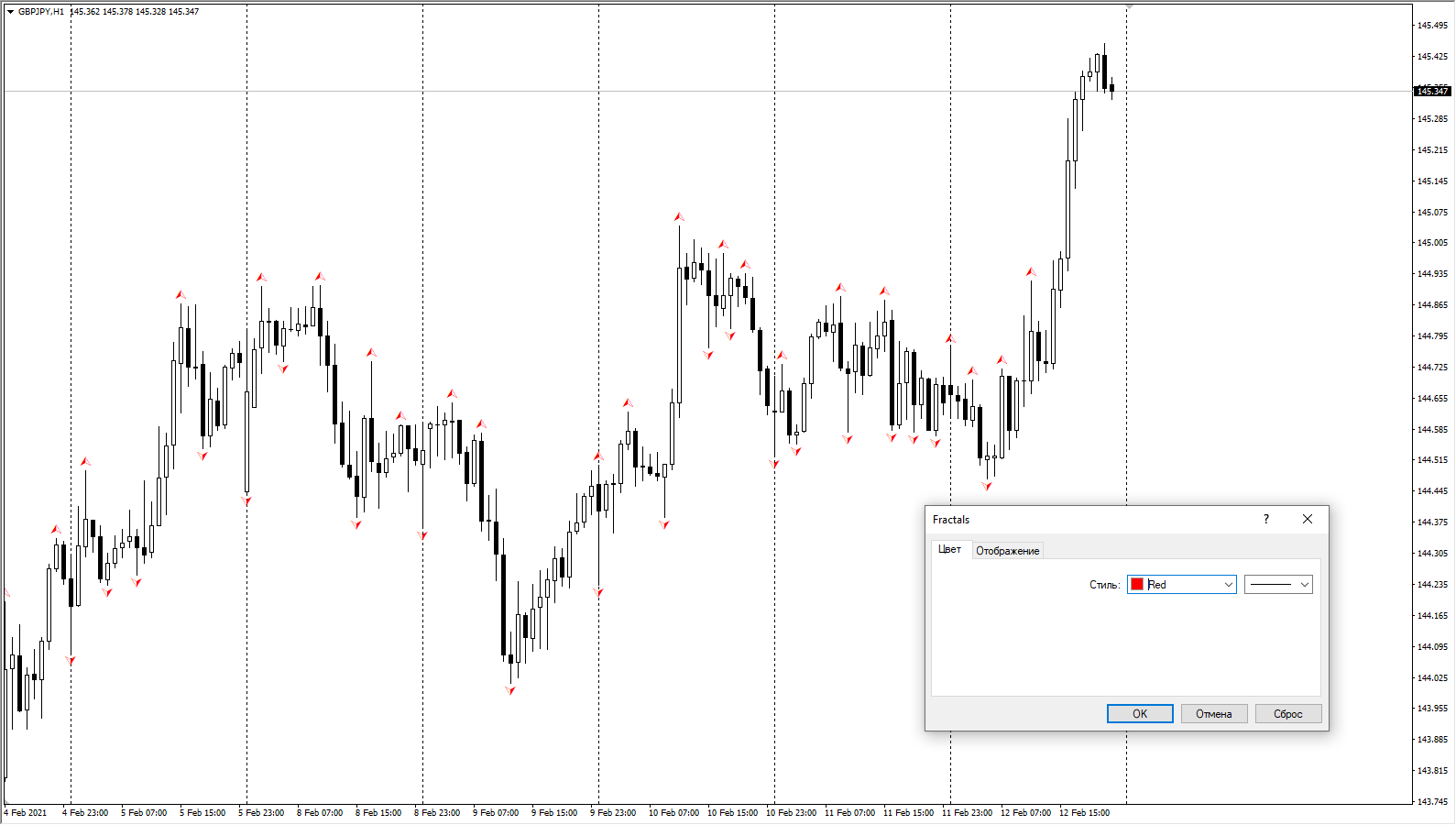Switch to the Отображение tab

pos(1007,551)
